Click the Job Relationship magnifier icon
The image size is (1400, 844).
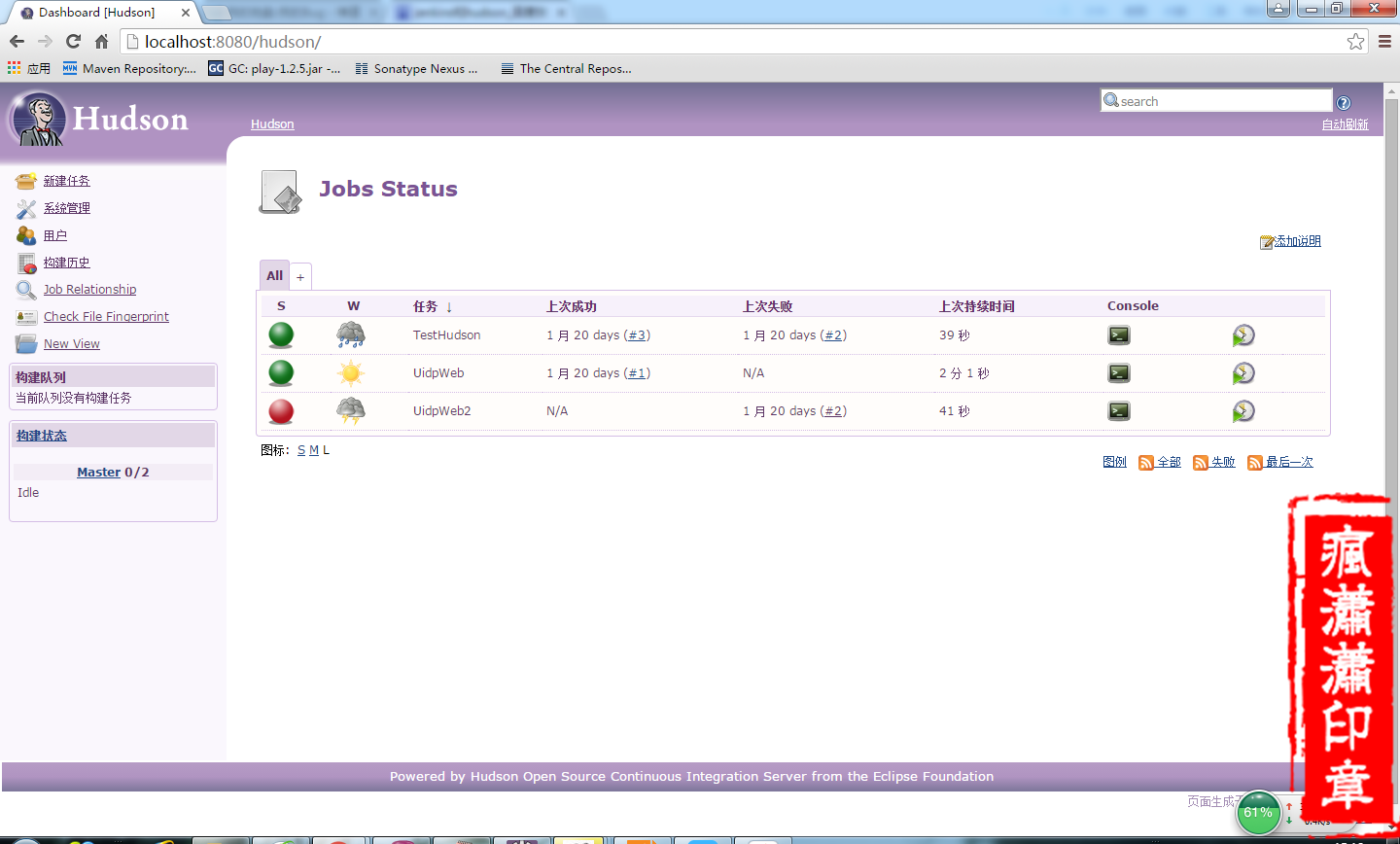(x=26, y=290)
